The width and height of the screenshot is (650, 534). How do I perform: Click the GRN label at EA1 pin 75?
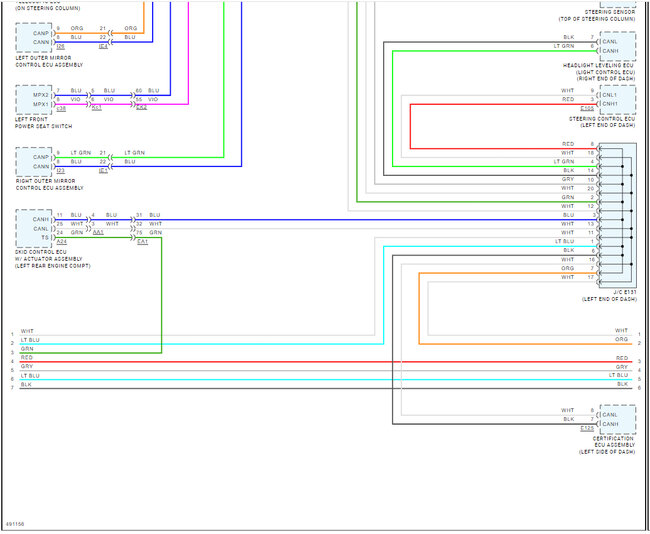[156, 233]
